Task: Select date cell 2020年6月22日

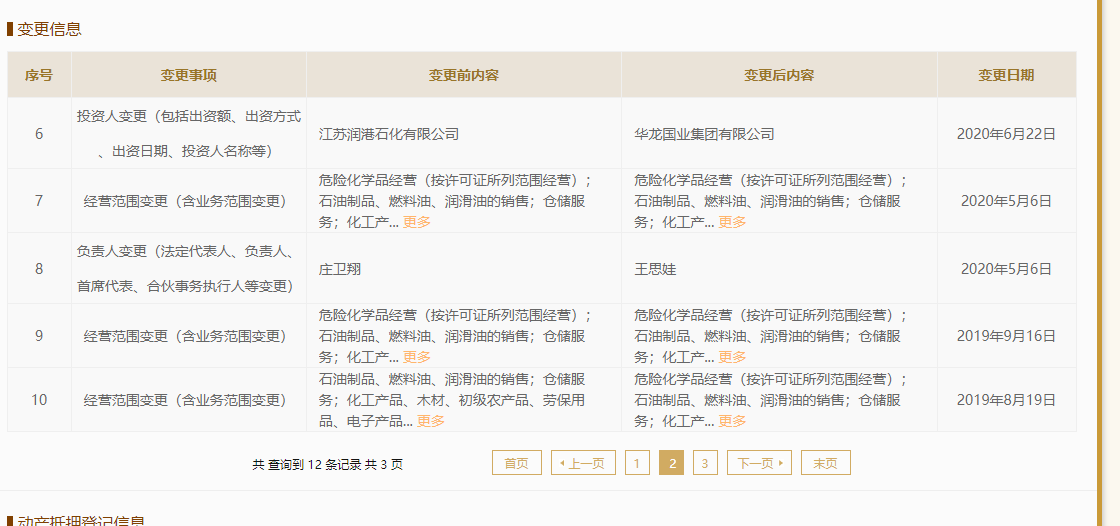Action: coord(1006,134)
